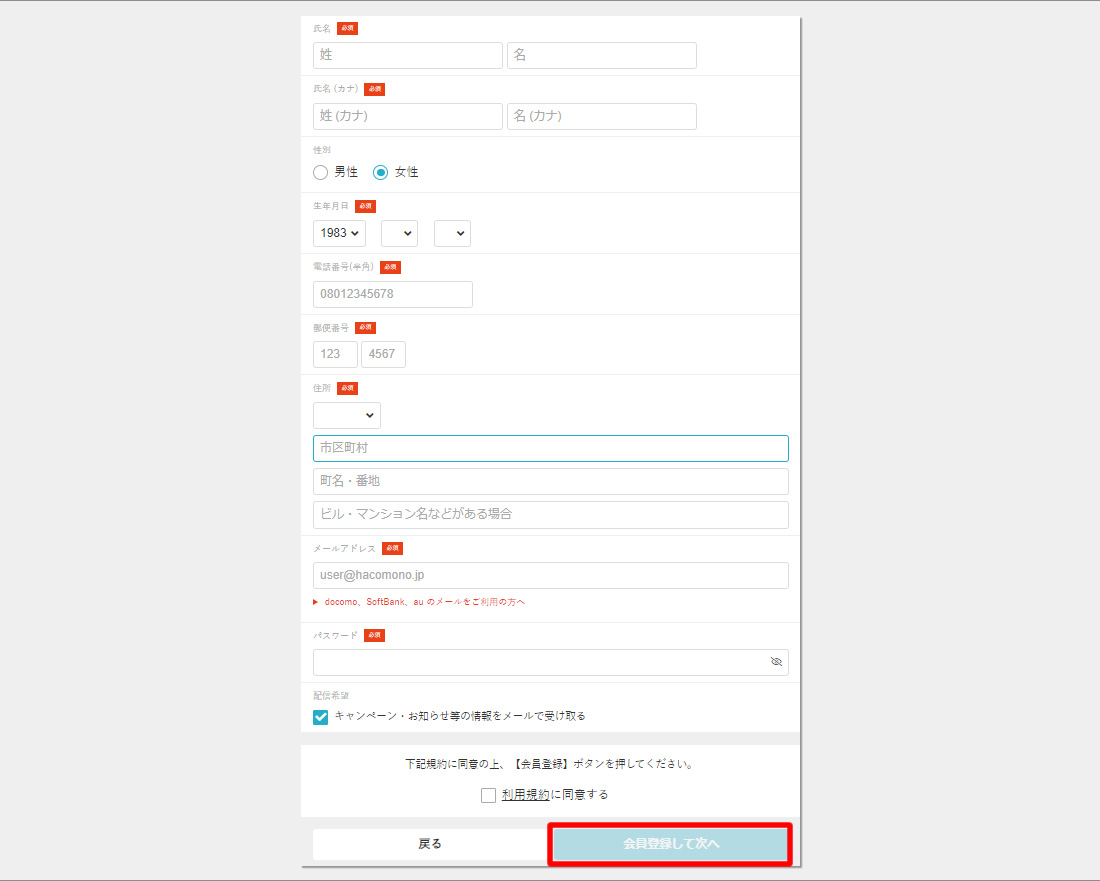Open the prefecture dropdown under 住所

coord(347,415)
